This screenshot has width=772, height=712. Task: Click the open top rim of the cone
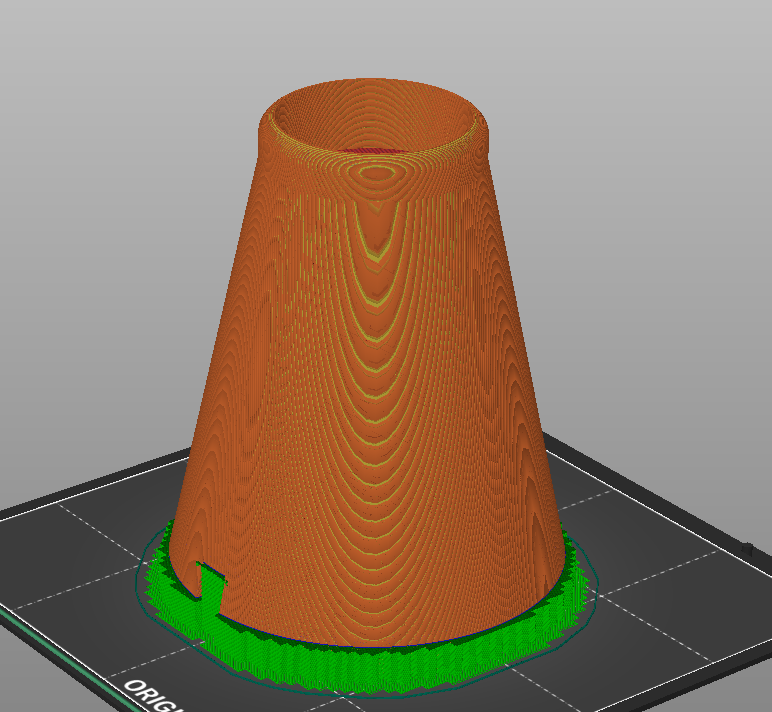374,118
